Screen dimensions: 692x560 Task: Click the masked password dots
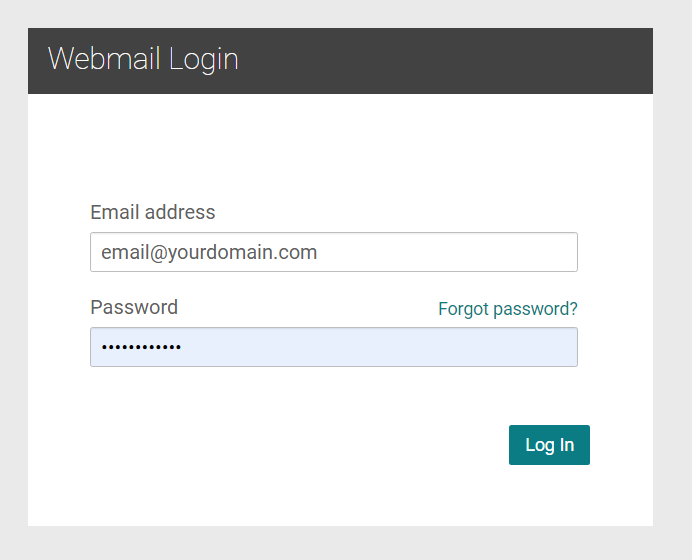click(x=141, y=347)
